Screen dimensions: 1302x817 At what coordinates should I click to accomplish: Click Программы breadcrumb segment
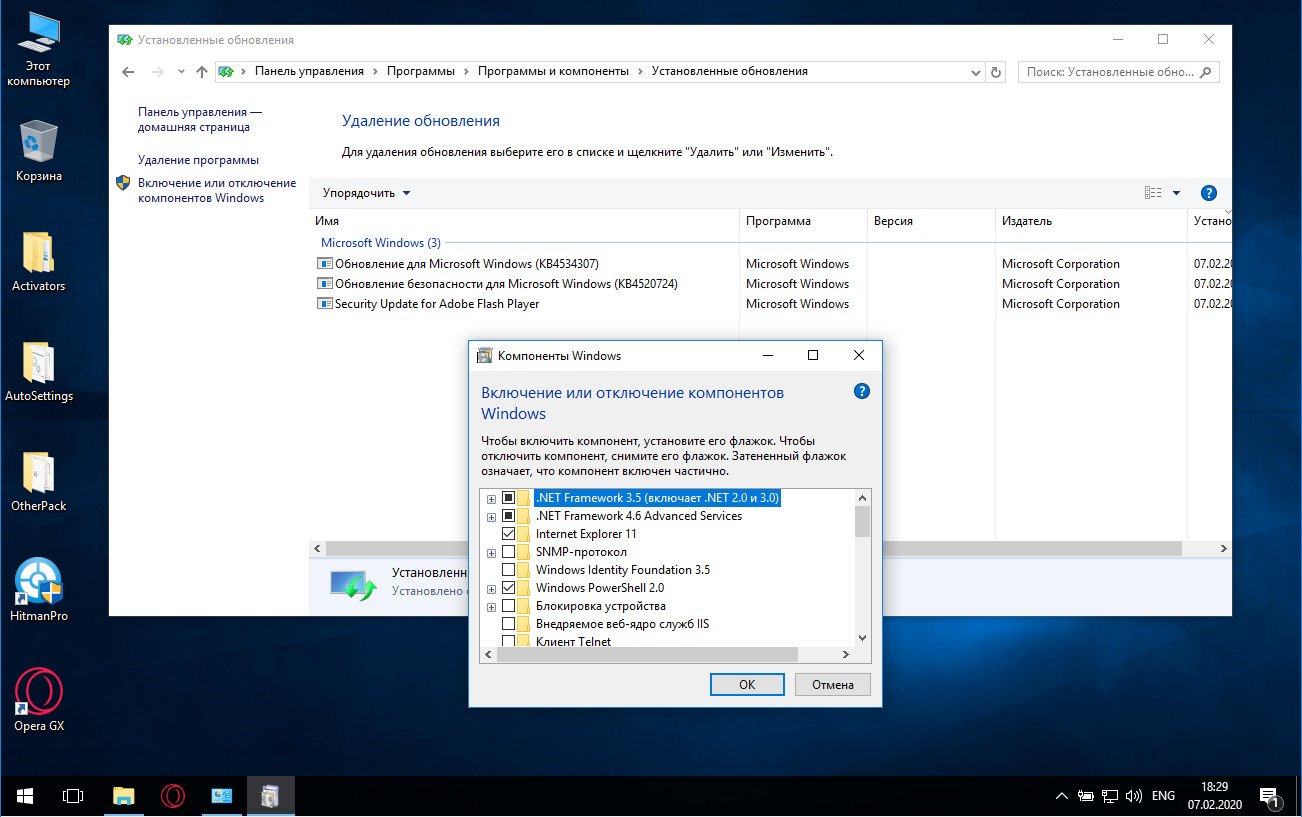click(x=420, y=71)
